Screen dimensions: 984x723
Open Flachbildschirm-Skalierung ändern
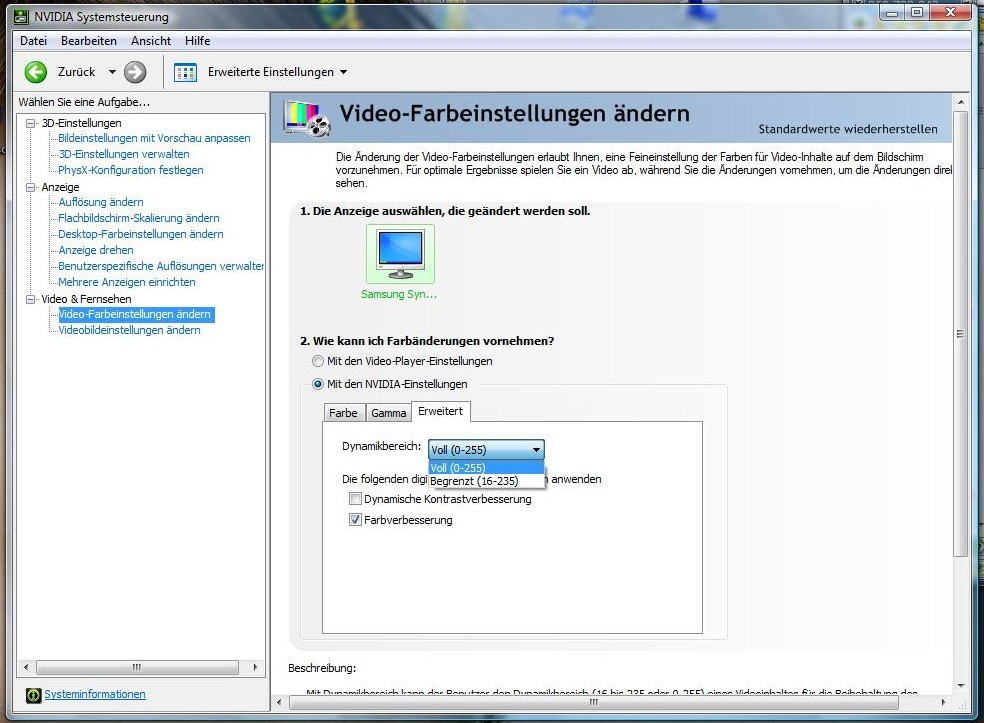pos(139,218)
